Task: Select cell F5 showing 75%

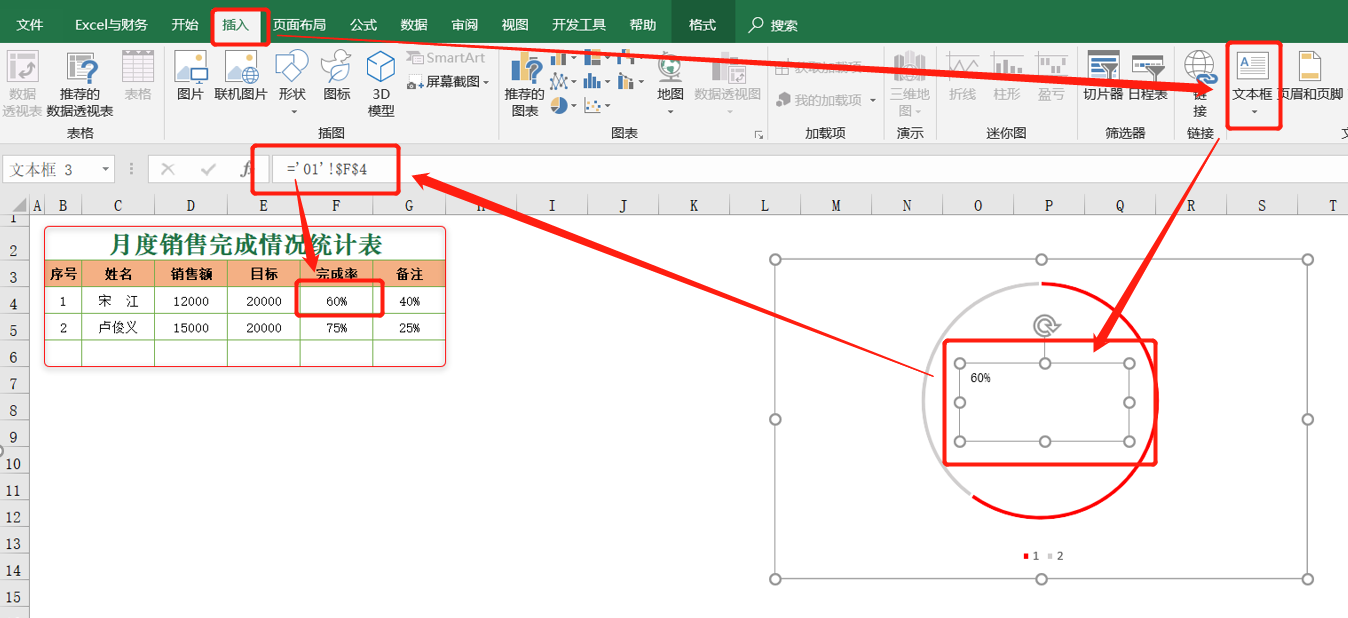Action: 336,328
